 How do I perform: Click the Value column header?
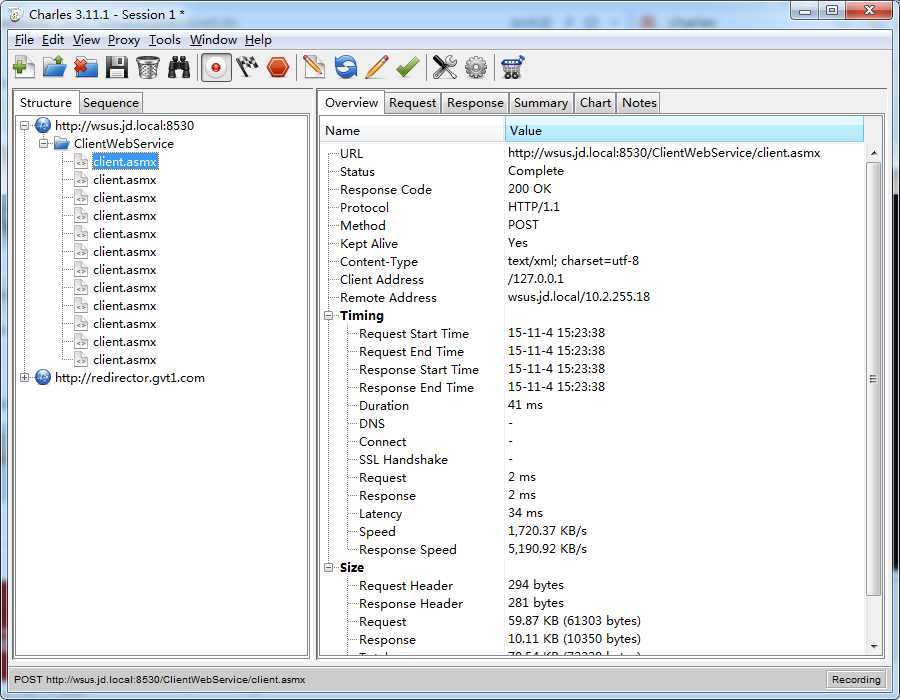coord(684,130)
